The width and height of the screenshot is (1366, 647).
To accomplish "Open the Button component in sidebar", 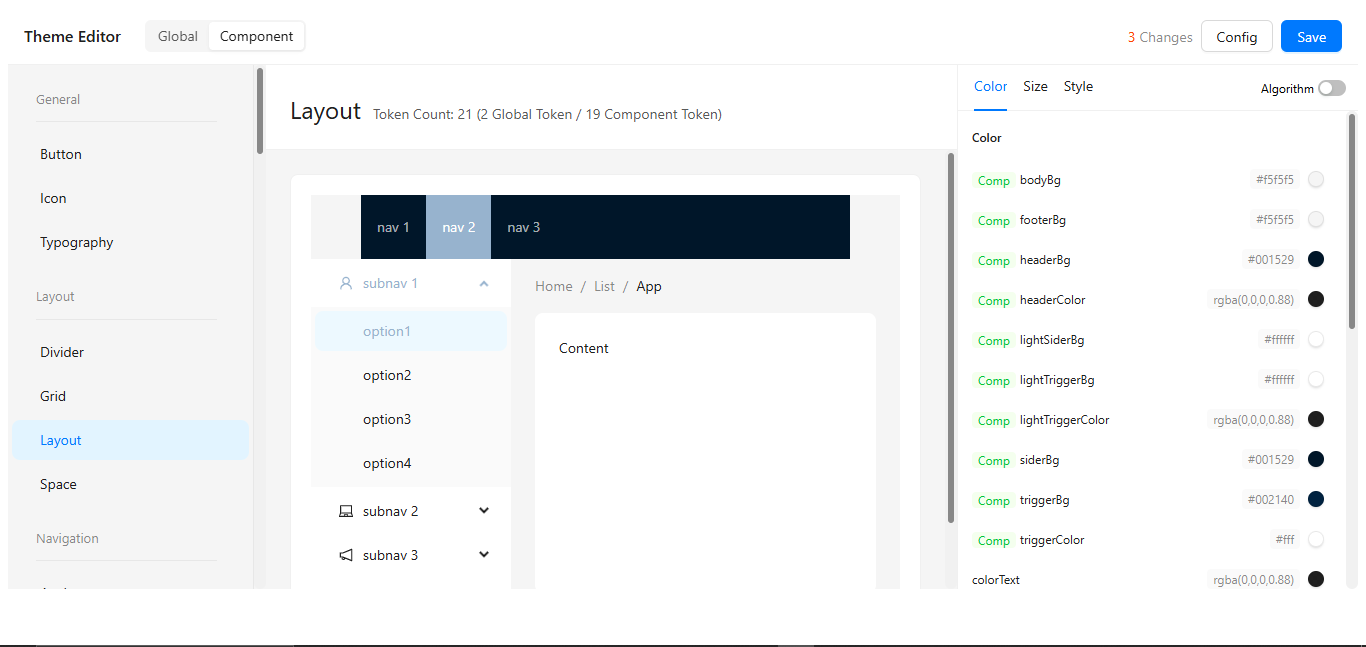I will (x=130, y=154).
